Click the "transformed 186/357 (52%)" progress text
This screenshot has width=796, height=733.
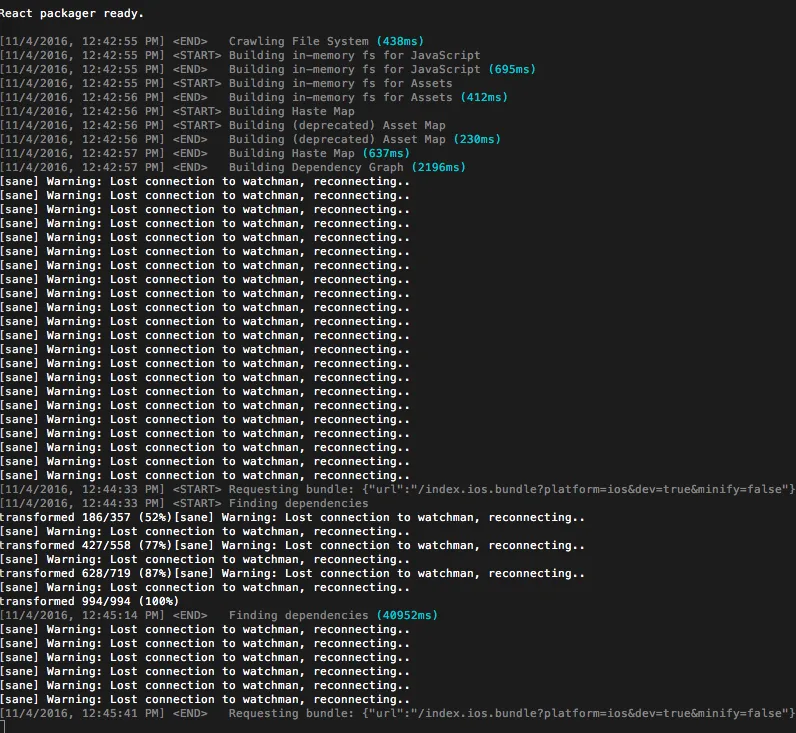coord(86,517)
